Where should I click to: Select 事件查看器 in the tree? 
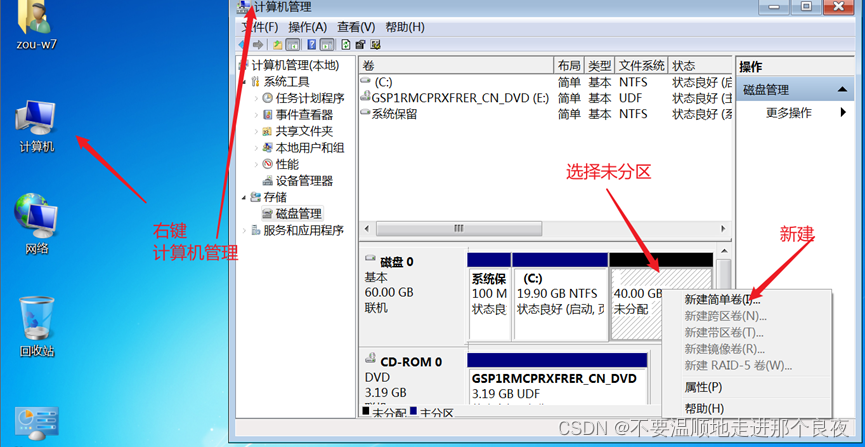tap(304, 115)
